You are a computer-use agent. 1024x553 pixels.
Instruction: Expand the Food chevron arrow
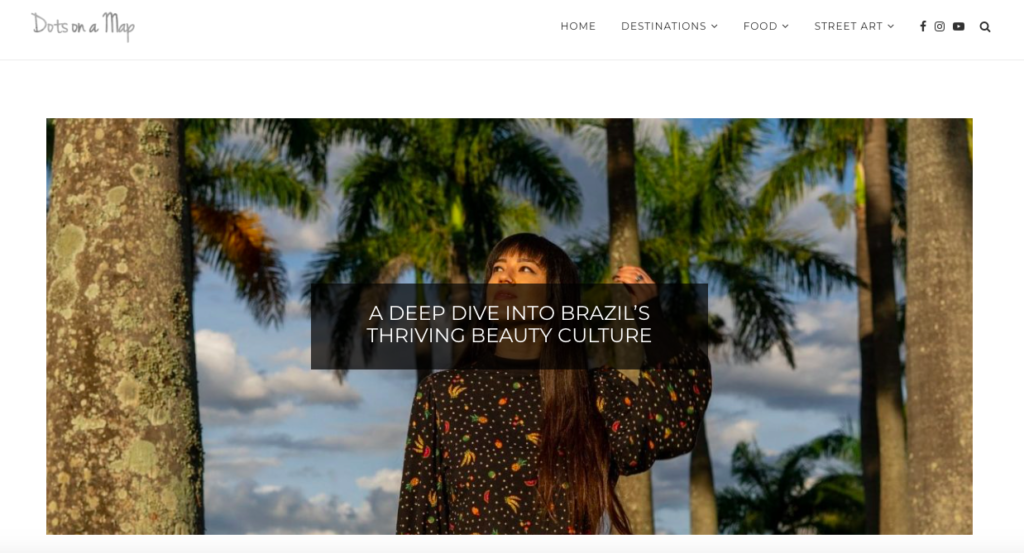tap(786, 26)
